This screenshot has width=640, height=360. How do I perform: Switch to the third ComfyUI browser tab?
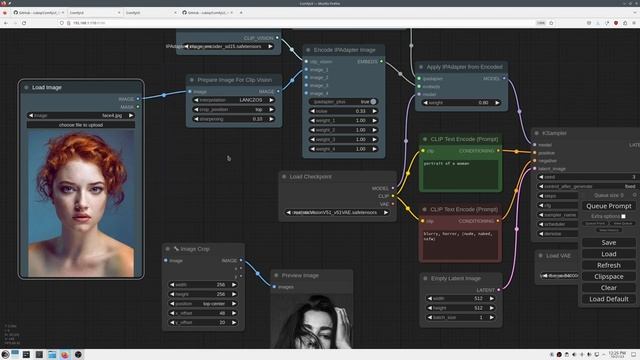point(151,13)
